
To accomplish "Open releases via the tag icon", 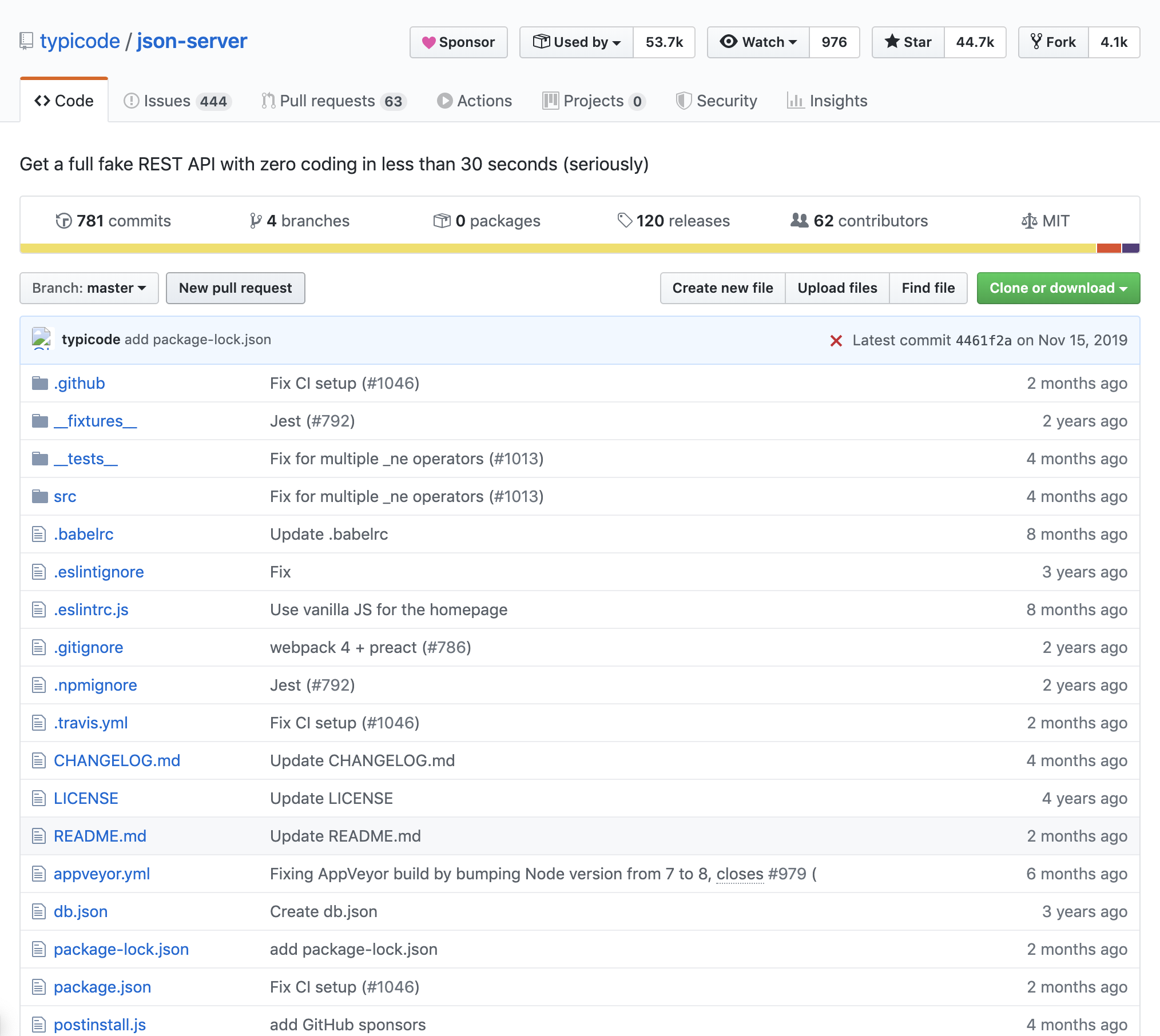I will [x=625, y=220].
